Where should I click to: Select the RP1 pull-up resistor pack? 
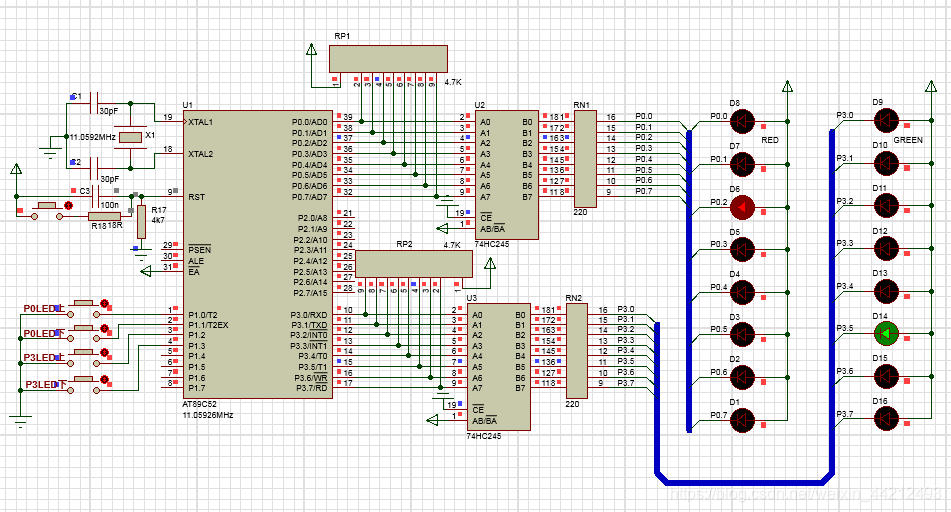click(x=388, y=58)
